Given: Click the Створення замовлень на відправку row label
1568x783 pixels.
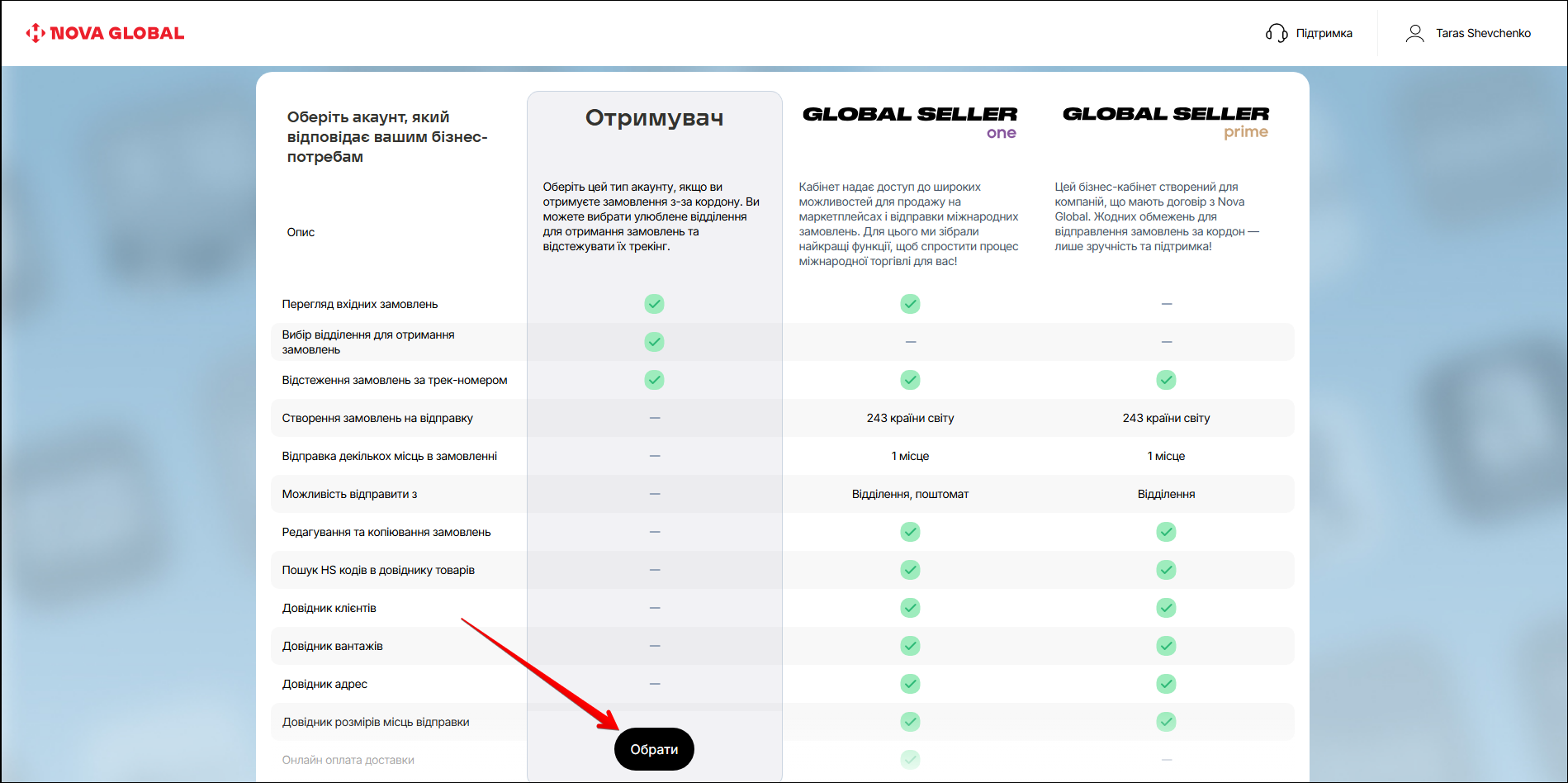Looking at the screenshot, I should pyautogui.click(x=377, y=418).
